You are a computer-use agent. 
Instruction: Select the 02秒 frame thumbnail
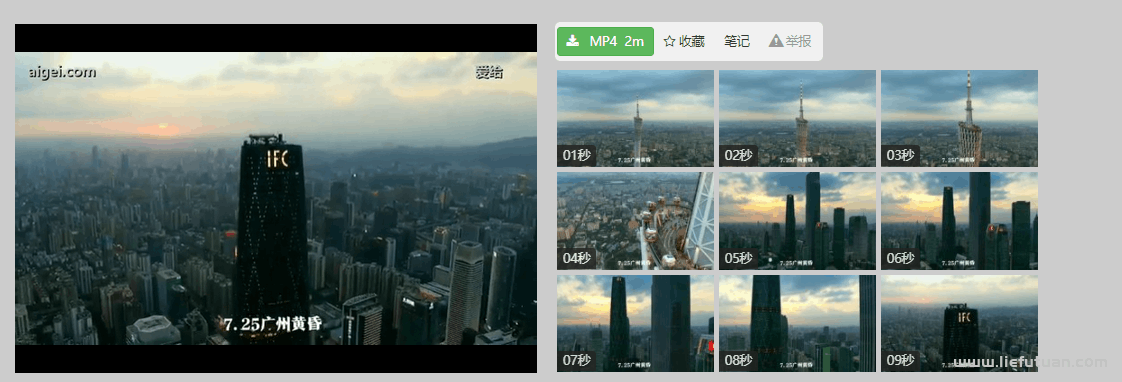797,119
